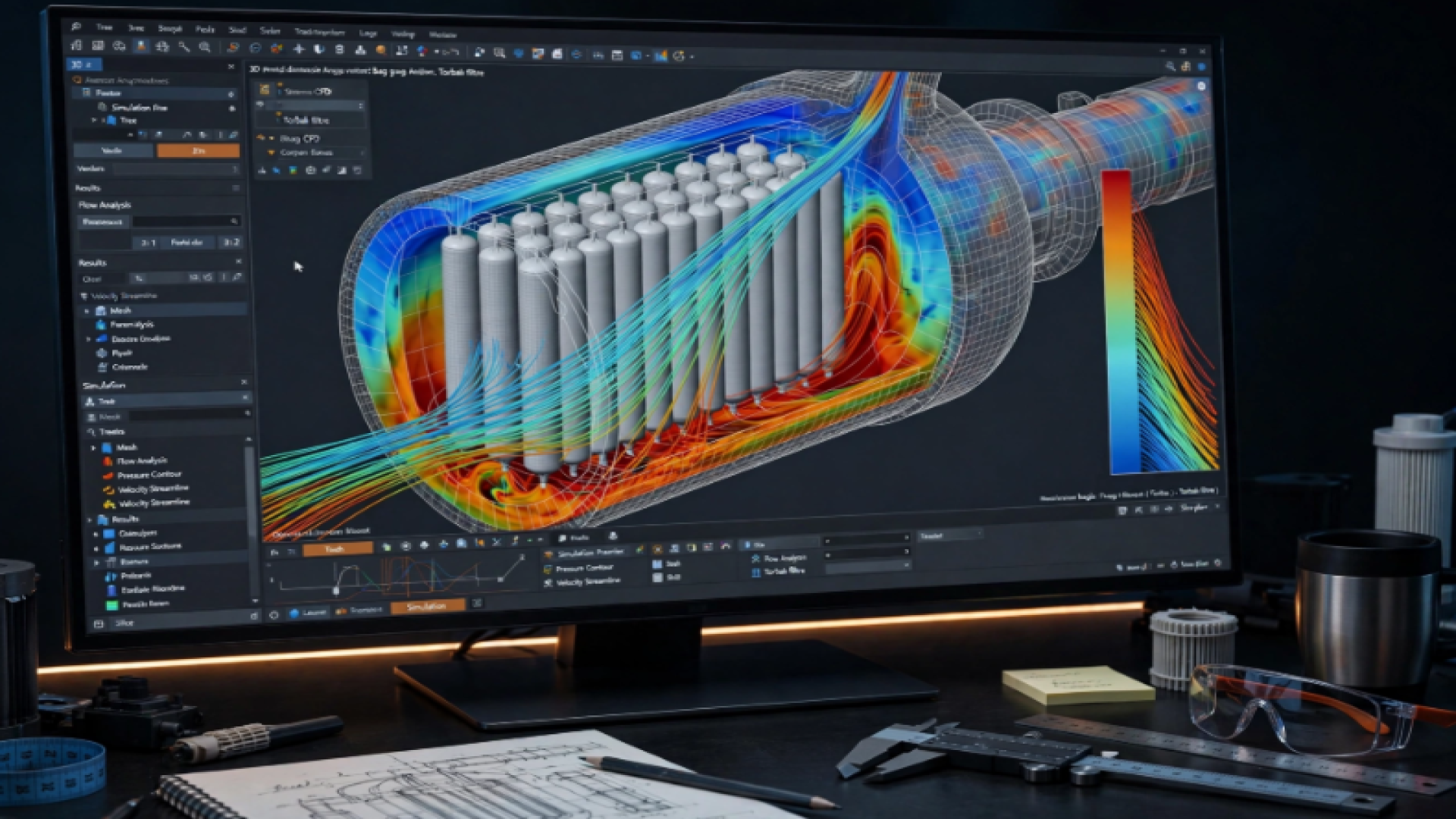1456x819 pixels.
Task: Switch to the orange Simulation tab at the bottom
Action: tap(427, 607)
